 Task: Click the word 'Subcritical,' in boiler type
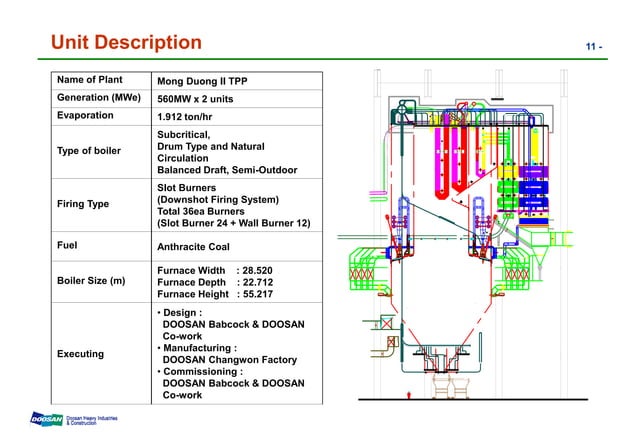point(184,135)
